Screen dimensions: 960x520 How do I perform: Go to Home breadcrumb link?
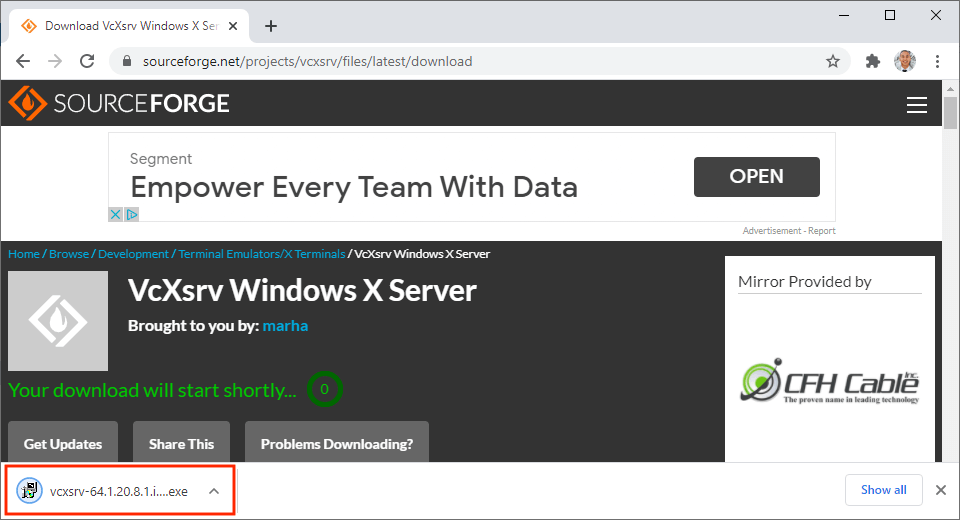[24, 254]
